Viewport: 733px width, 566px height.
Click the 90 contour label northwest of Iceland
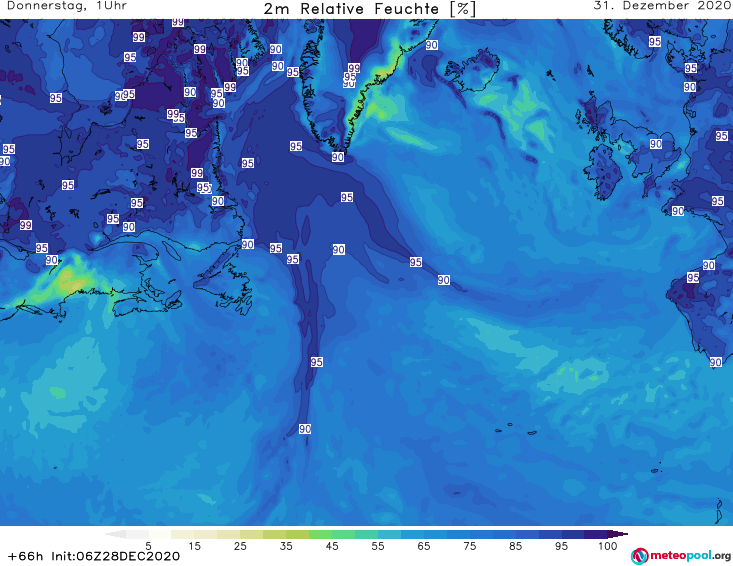tap(431, 45)
